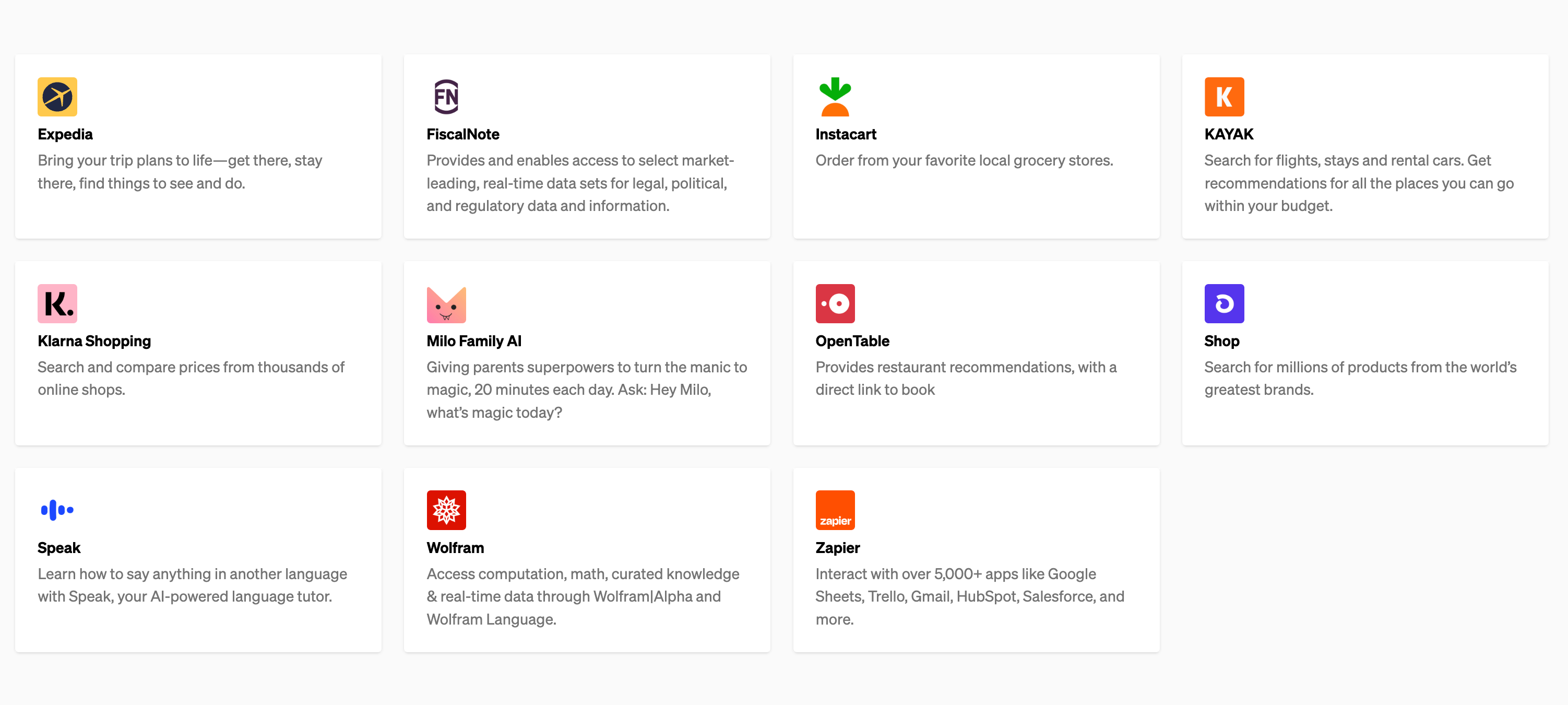The image size is (1568, 705).
Task: Click the orange Zapier logo icon
Action: click(835, 510)
